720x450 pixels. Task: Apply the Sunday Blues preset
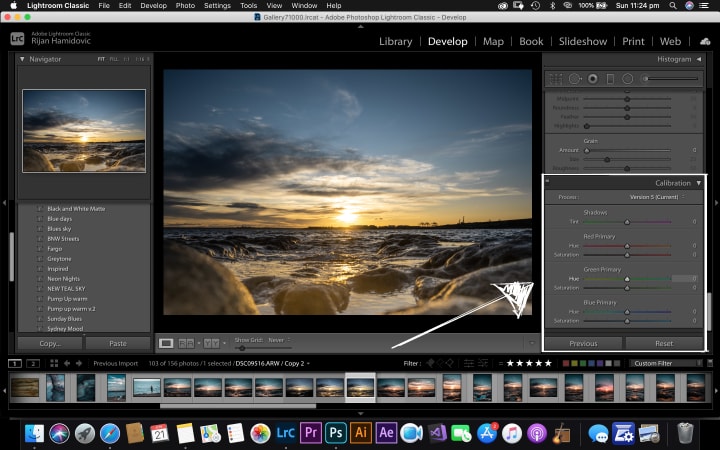(x=64, y=319)
